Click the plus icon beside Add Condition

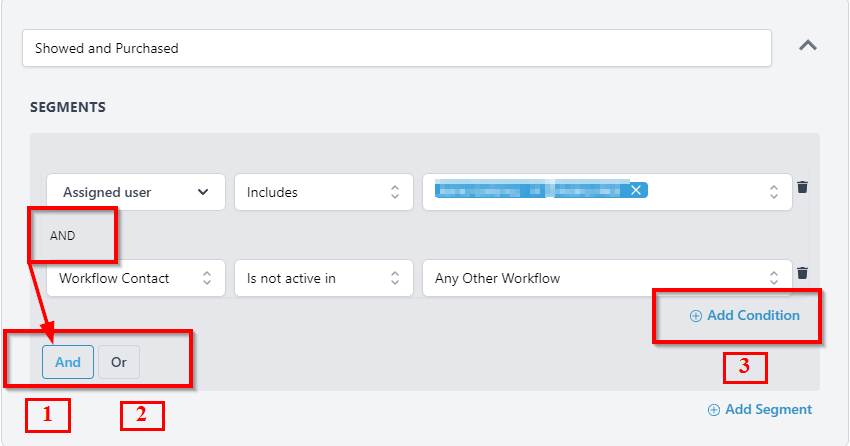pyautogui.click(x=696, y=316)
